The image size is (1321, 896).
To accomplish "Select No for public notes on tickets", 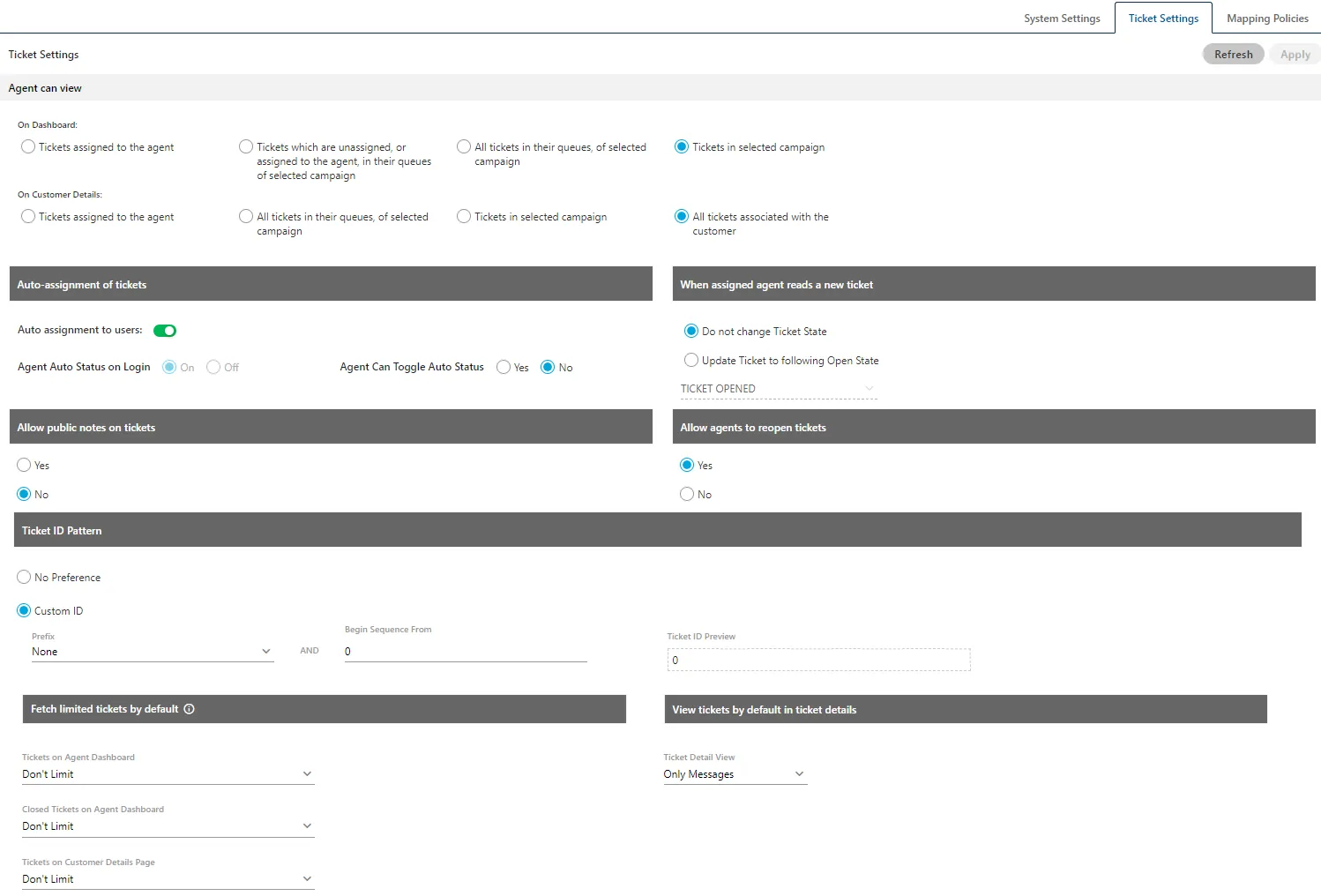I will (24, 494).
